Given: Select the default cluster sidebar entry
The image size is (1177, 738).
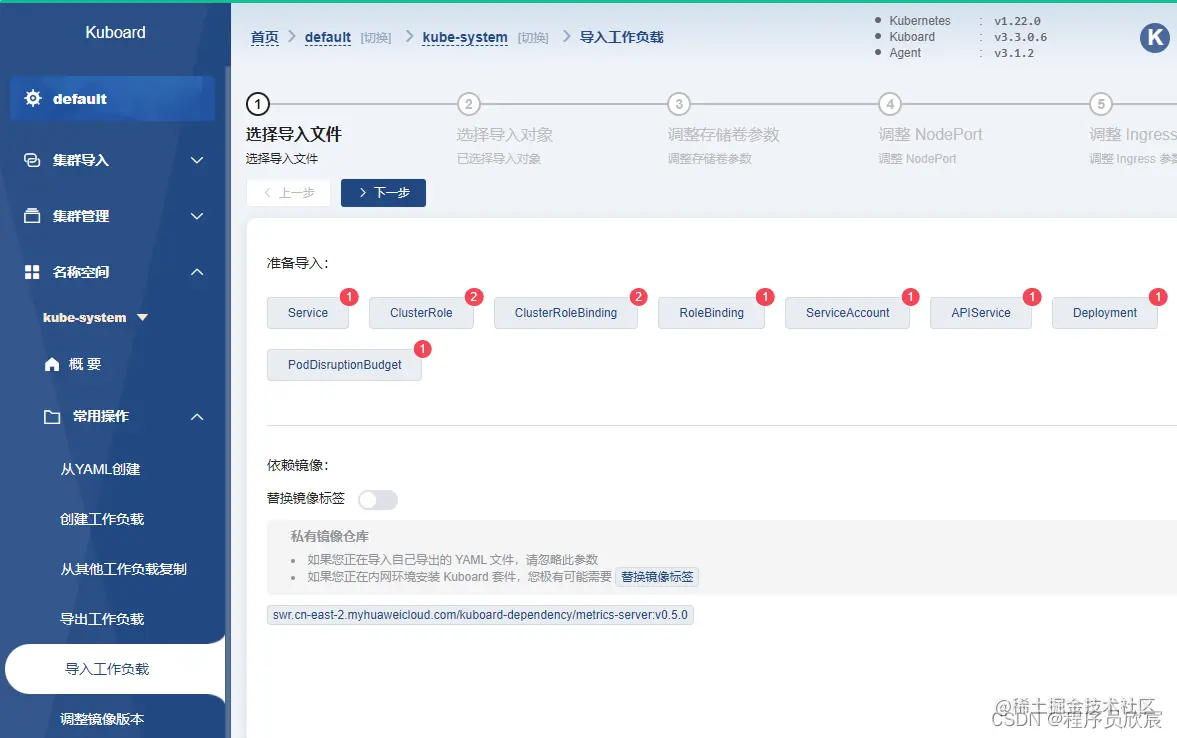Looking at the screenshot, I should pyautogui.click(x=113, y=98).
